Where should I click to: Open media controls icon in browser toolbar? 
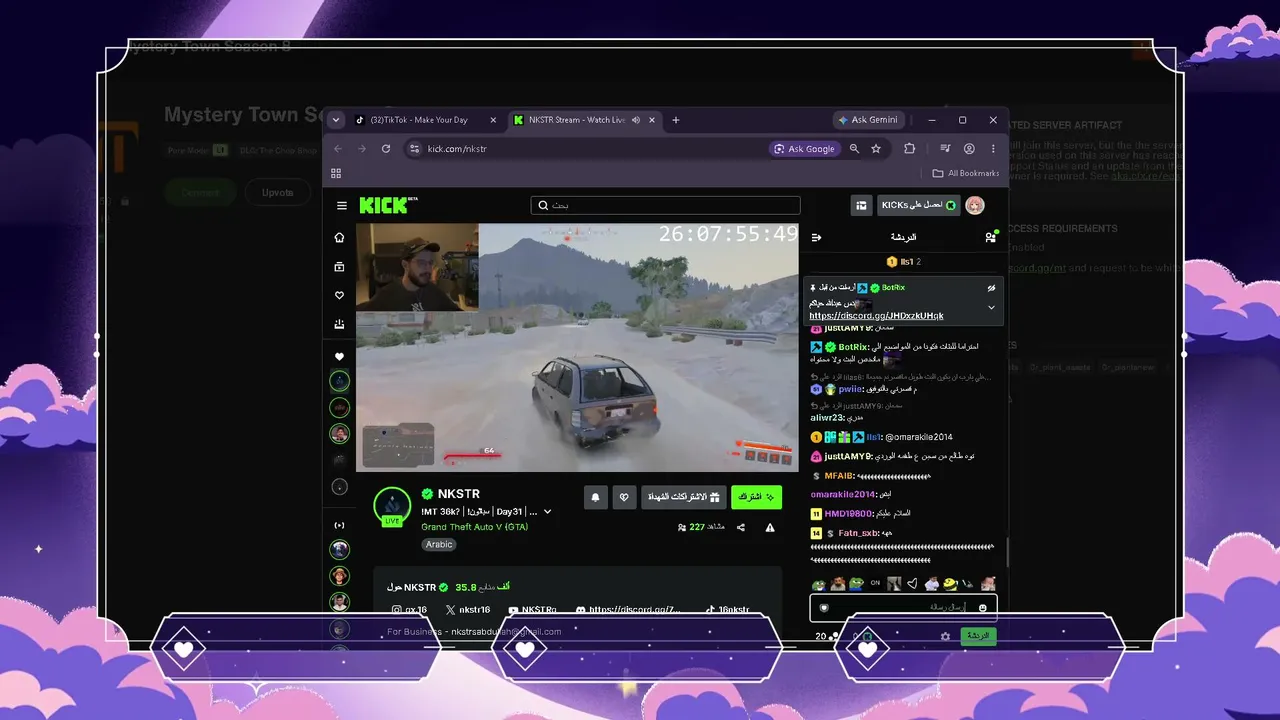945,149
